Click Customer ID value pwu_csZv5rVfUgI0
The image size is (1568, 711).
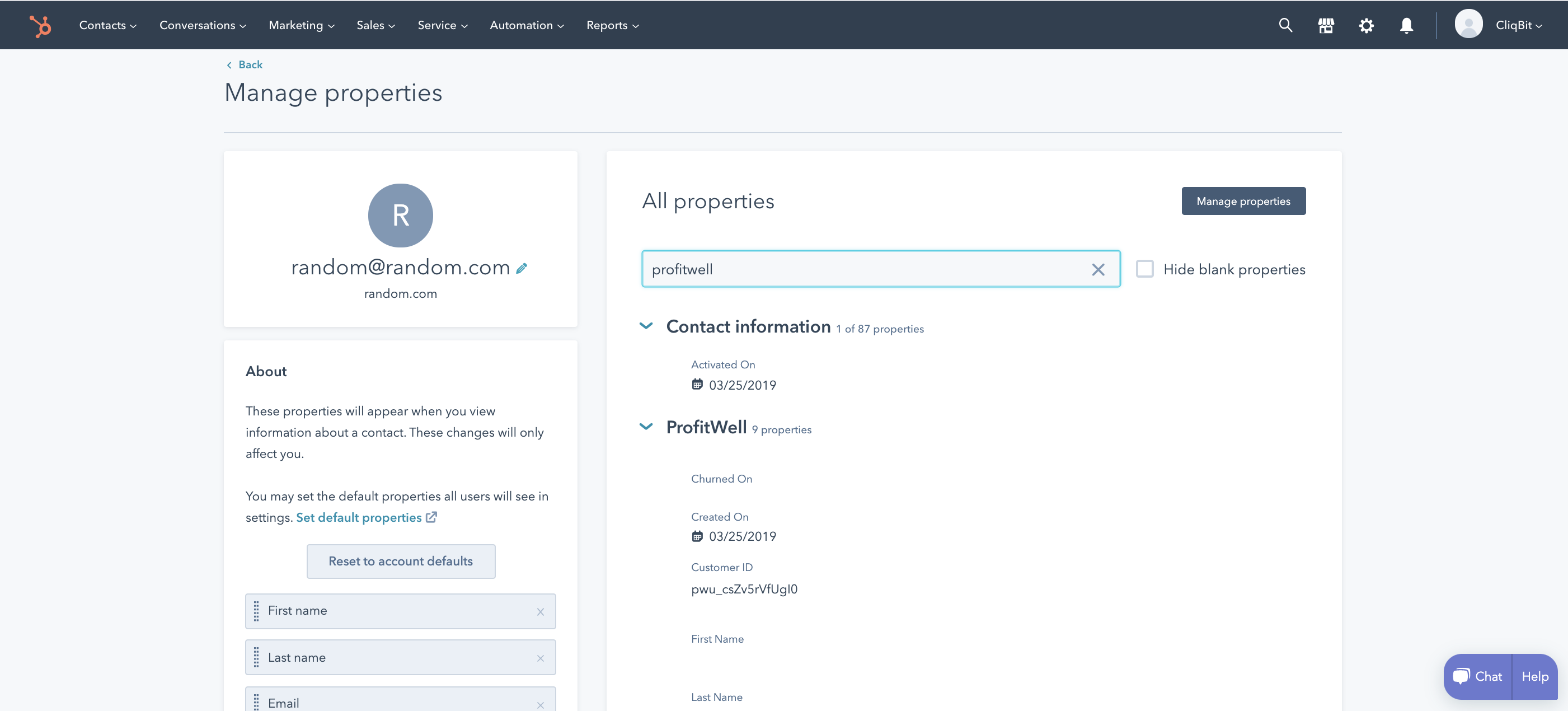tap(744, 590)
